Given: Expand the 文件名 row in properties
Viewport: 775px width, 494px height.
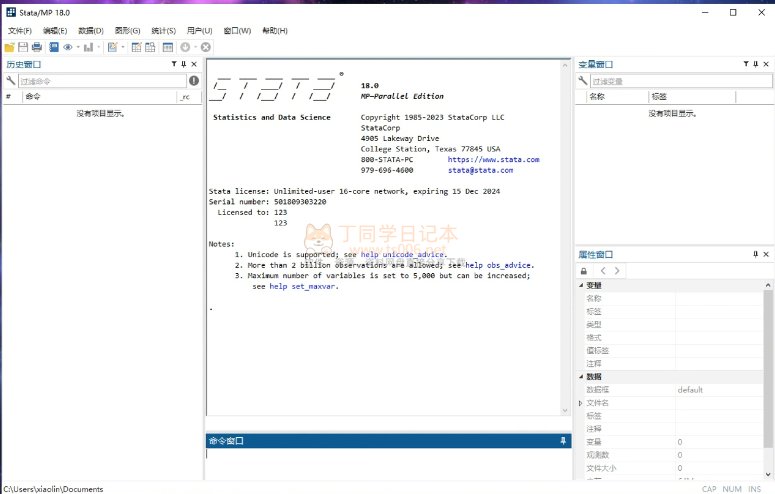Looking at the screenshot, I should click(580, 403).
